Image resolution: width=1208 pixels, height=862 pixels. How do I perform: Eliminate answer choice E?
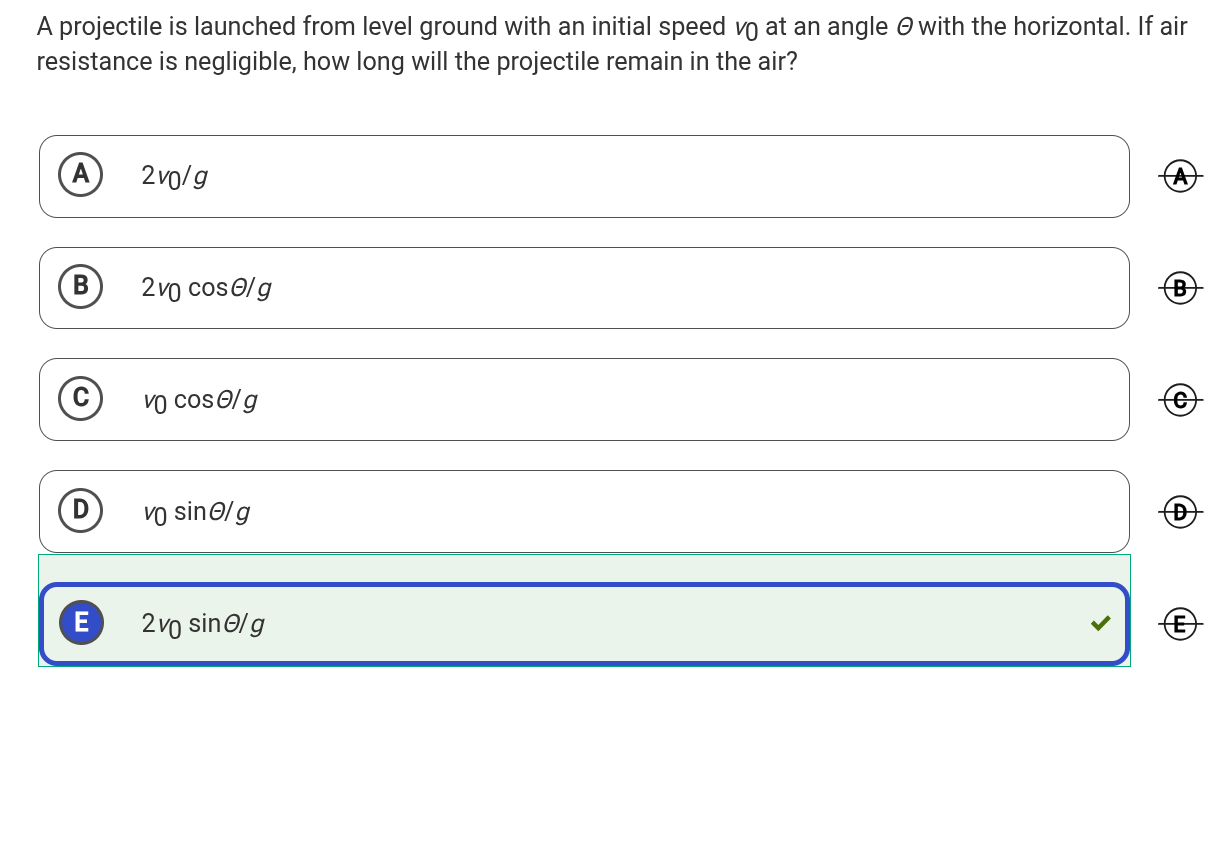point(1180,624)
